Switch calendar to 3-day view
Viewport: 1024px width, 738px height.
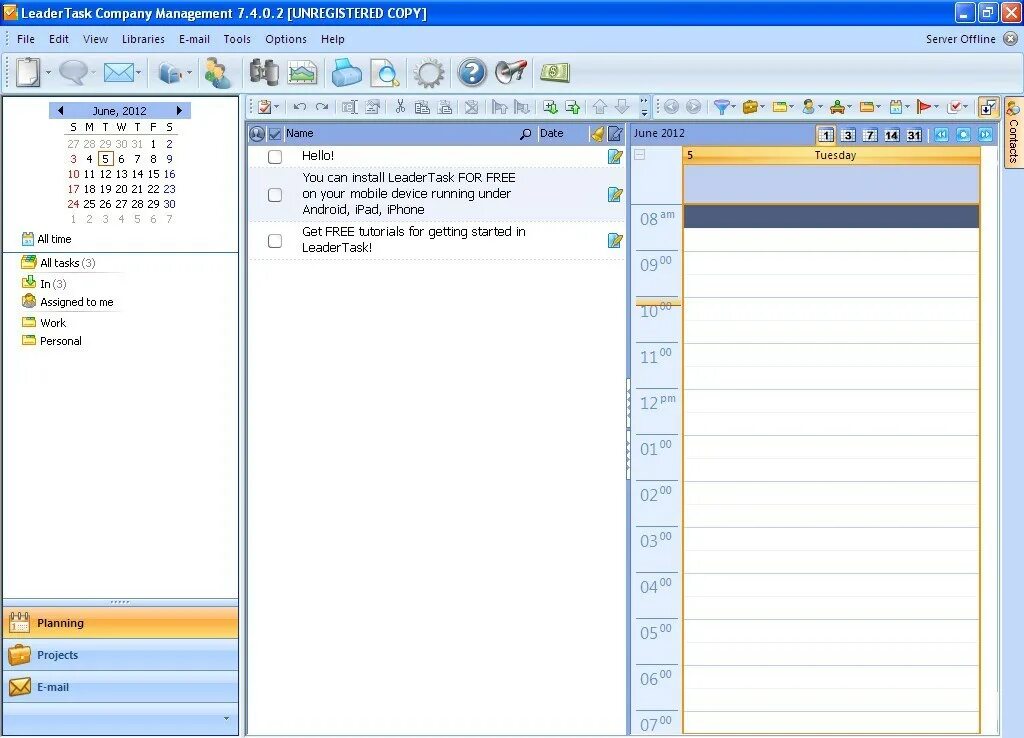pos(848,135)
